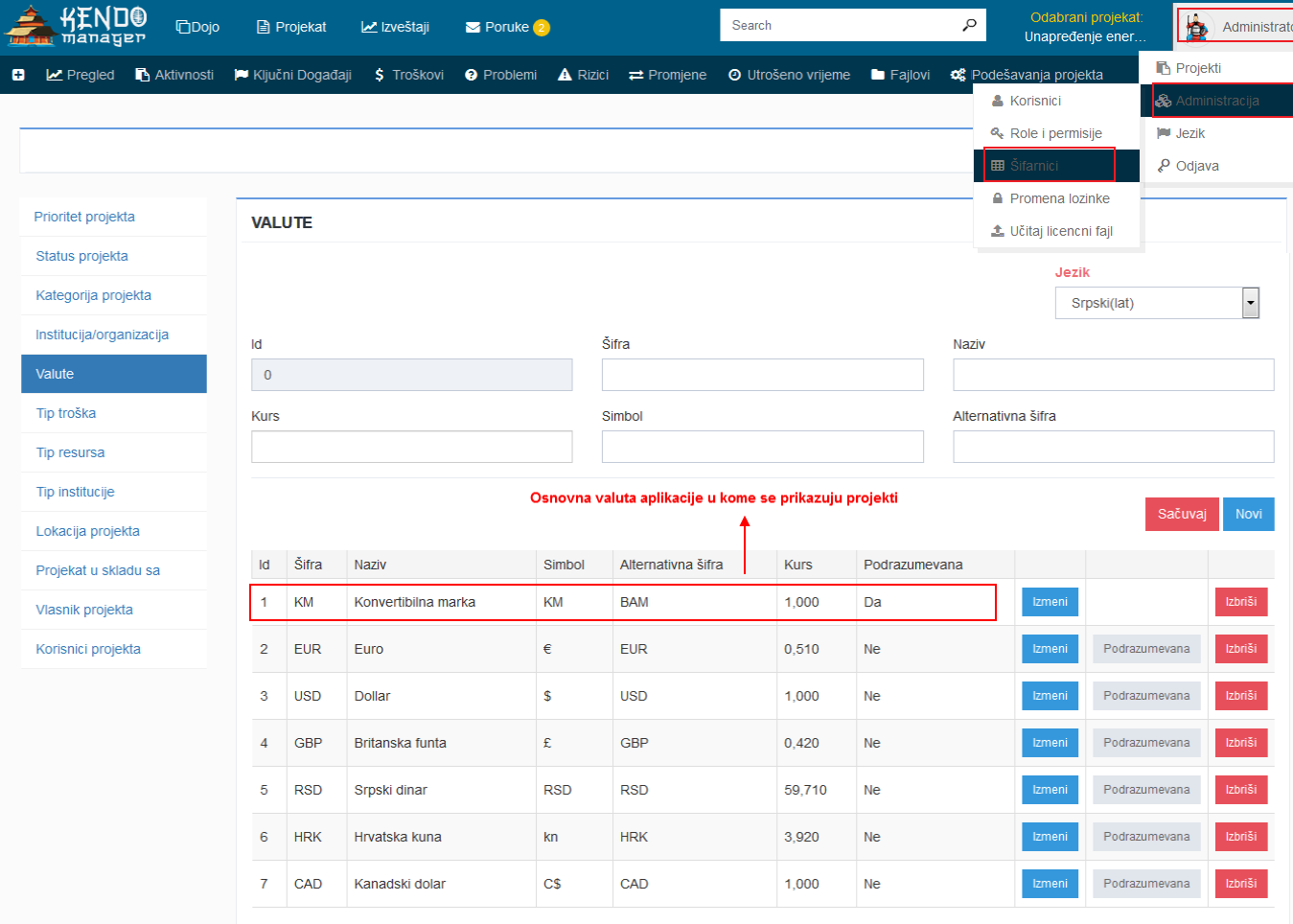
Task: Choose Projekti in the user menu
Action: [1216, 68]
